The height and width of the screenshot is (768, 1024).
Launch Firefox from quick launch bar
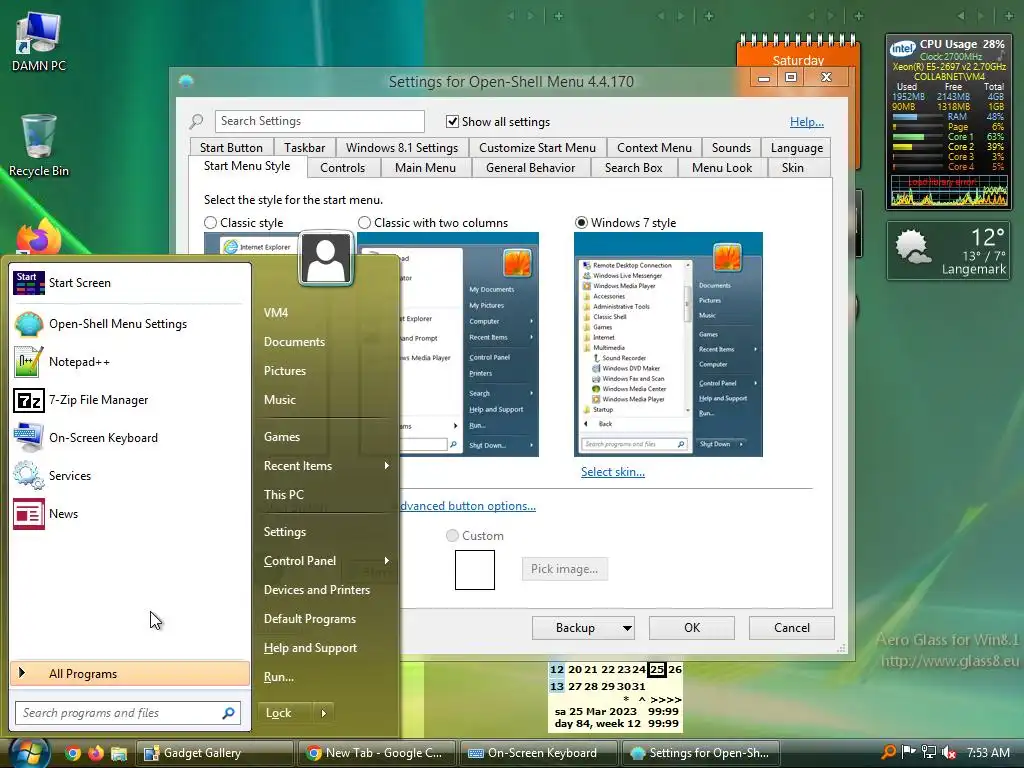click(96, 753)
